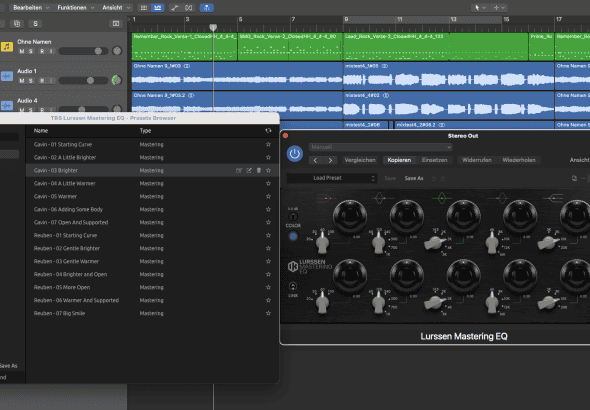Go to previous plugin setting with left arrow
The image size is (590, 410).
click(x=315, y=160)
